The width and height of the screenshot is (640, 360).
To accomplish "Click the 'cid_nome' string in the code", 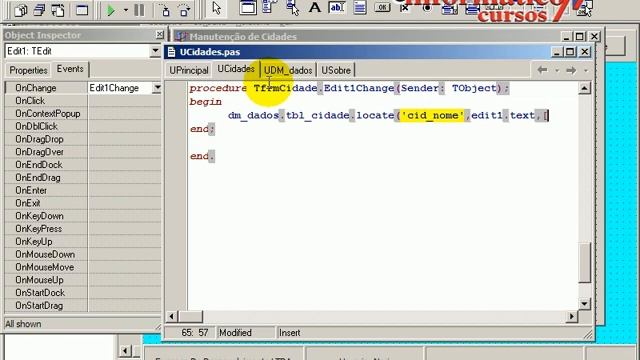I will 433,115.
